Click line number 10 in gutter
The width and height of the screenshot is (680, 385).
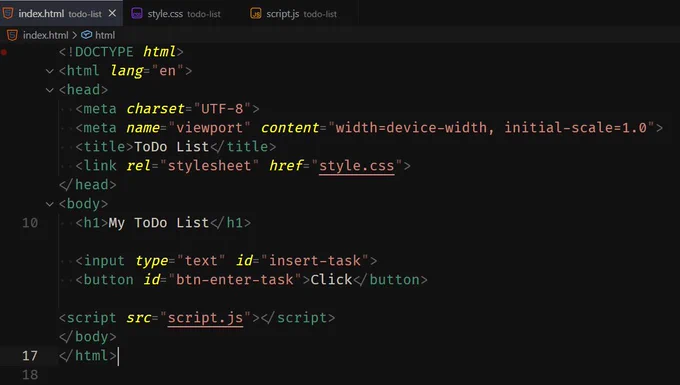coord(30,223)
